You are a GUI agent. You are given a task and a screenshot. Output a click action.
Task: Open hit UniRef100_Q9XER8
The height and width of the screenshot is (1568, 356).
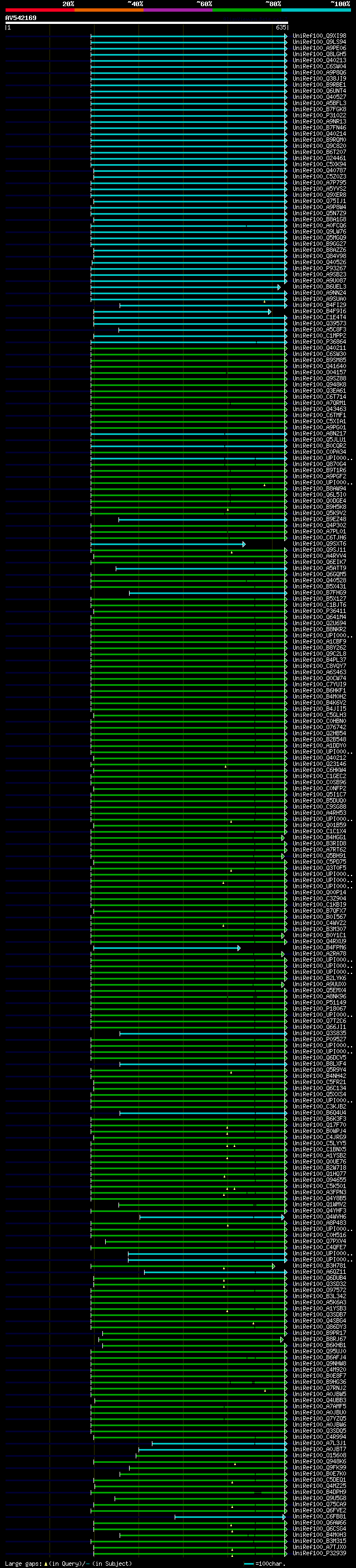(319, 195)
